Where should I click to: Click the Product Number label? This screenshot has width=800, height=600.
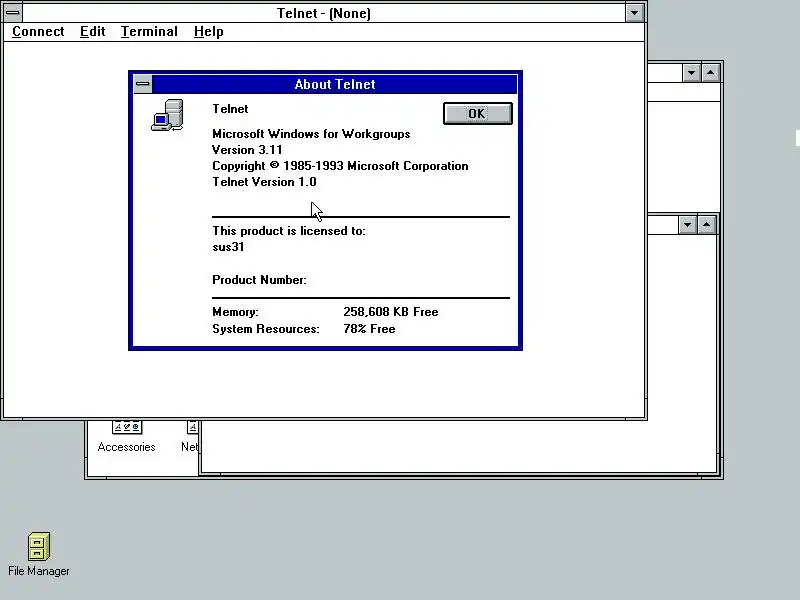point(259,280)
